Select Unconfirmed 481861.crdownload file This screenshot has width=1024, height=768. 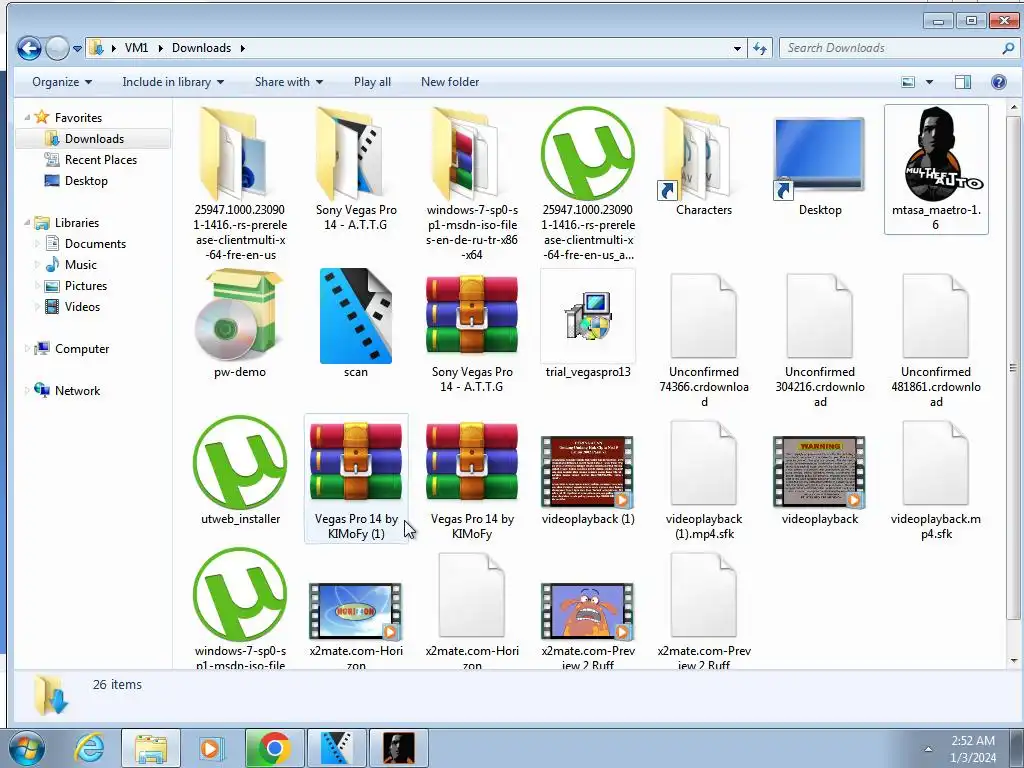(x=936, y=341)
